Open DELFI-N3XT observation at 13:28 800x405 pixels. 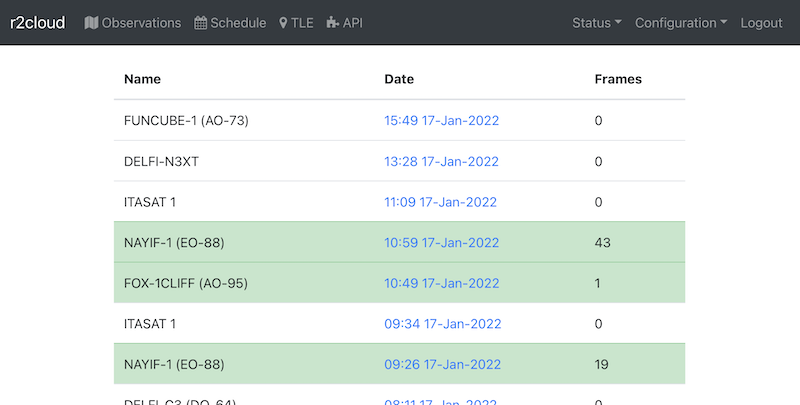pyautogui.click(x=441, y=161)
